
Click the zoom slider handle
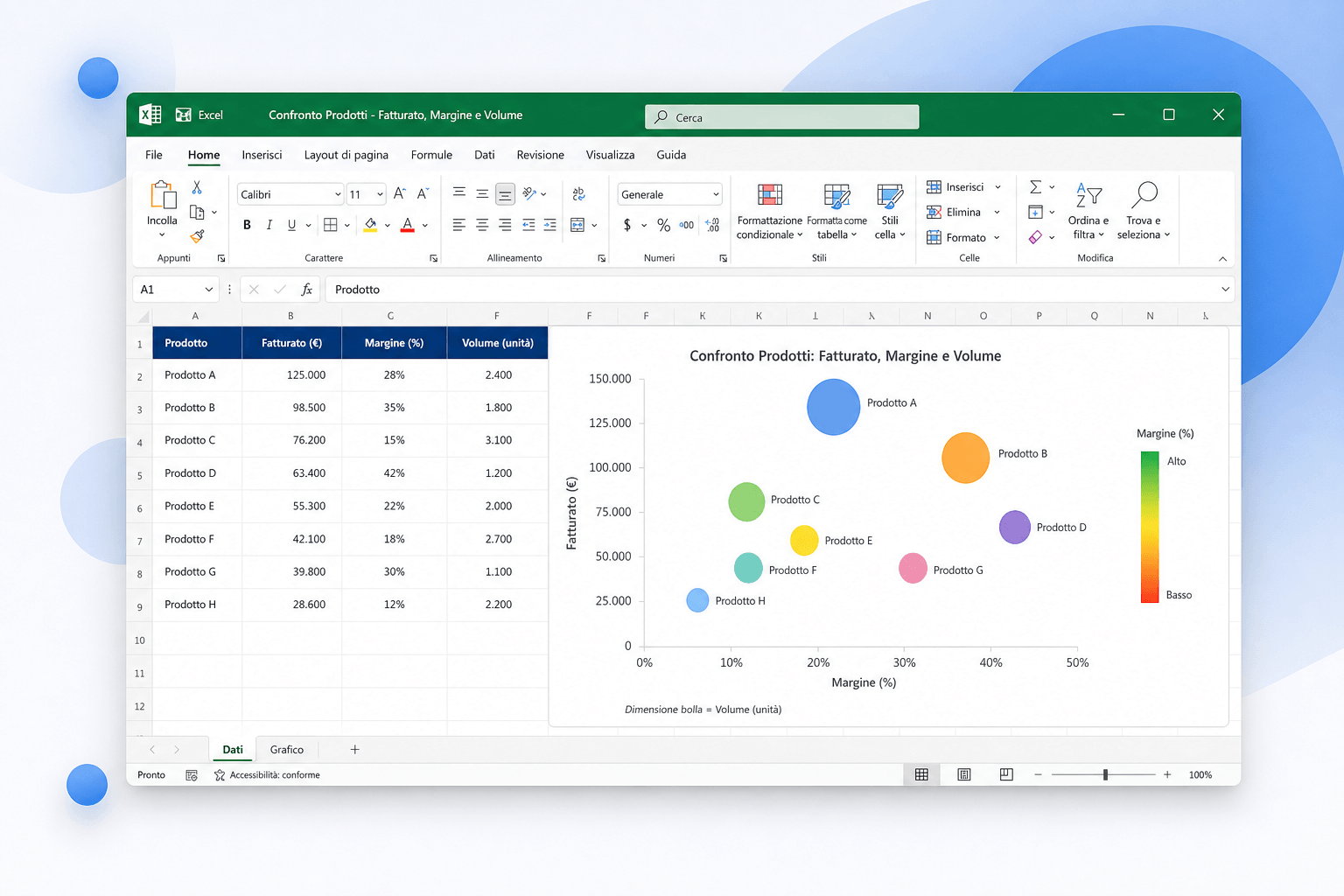[1106, 774]
